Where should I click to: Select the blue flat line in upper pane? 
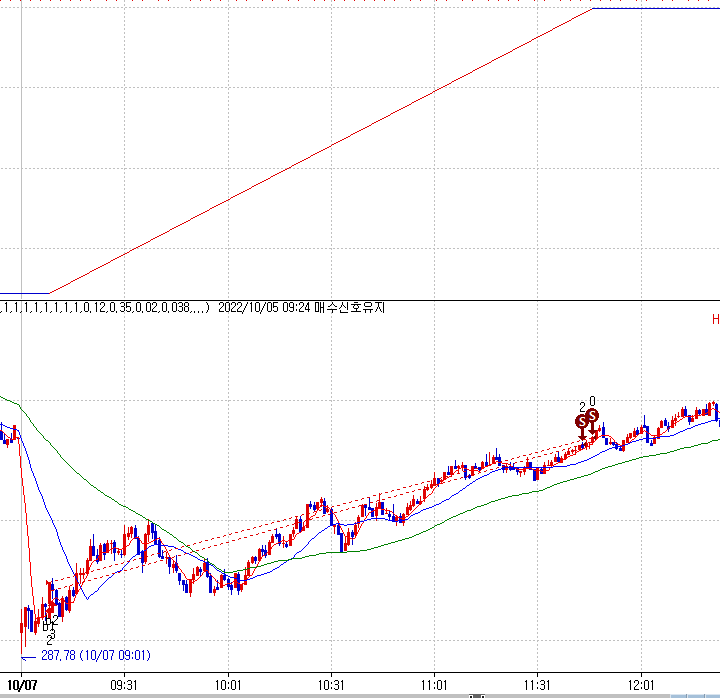(655, 9)
